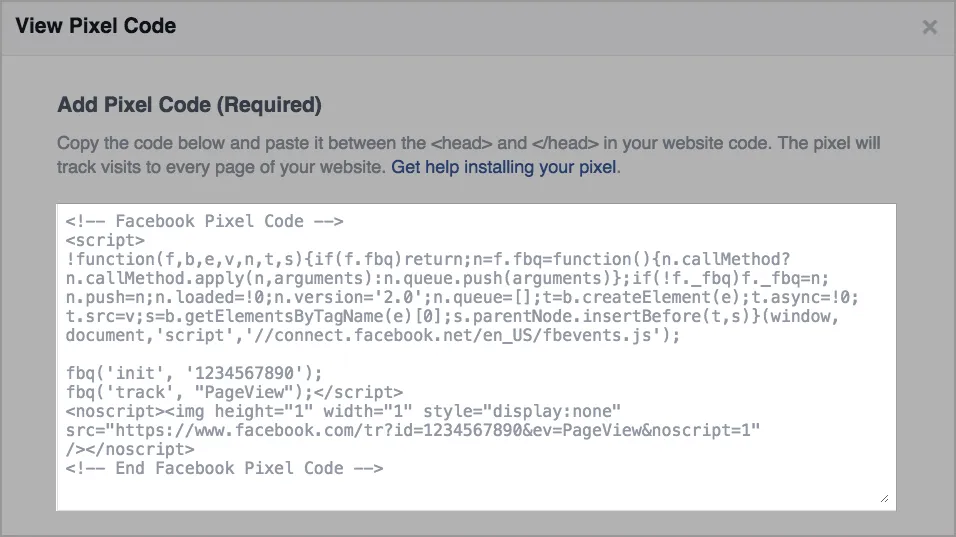This screenshot has width=956, height=537.
Task: Click the Add Pixel Code (Required) heading
Action: tap(190, 105)
